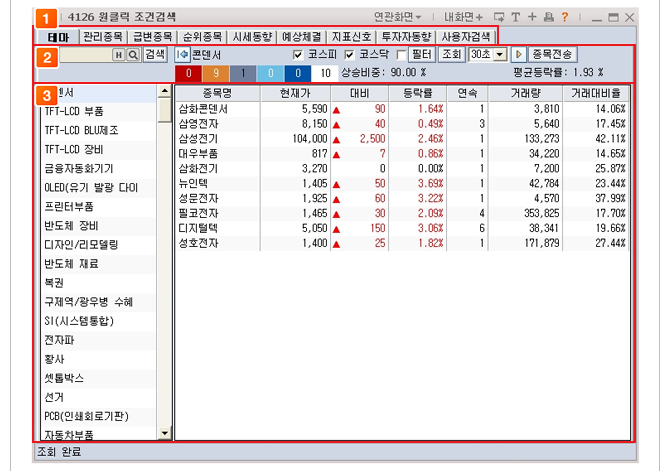Image resolution: width=670 pixels, height=471 pixels.
Task: Sort by the 거래대비율 column header
Action: coord(596,93)
